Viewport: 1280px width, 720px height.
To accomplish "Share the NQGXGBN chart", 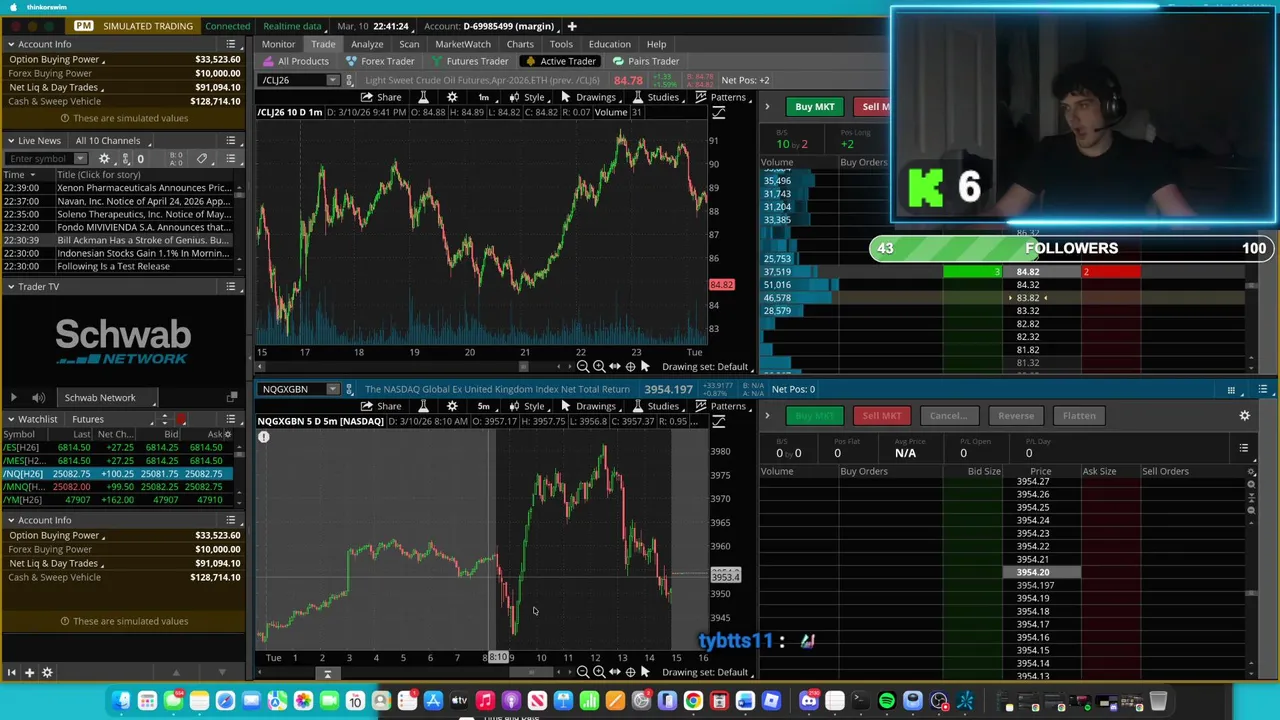I will (x=381, y=406).
